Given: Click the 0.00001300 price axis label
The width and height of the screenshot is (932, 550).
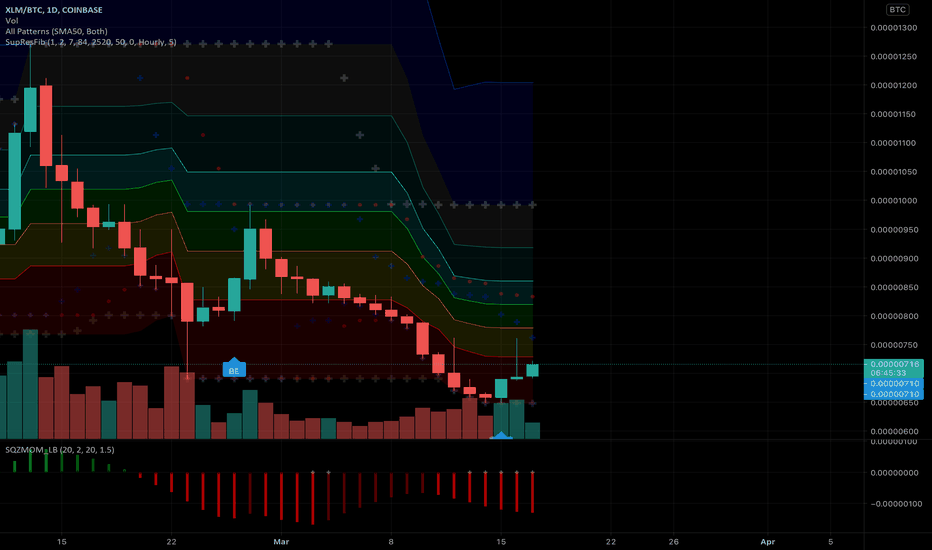Looking at the screenshot, I should coord(893,28).
